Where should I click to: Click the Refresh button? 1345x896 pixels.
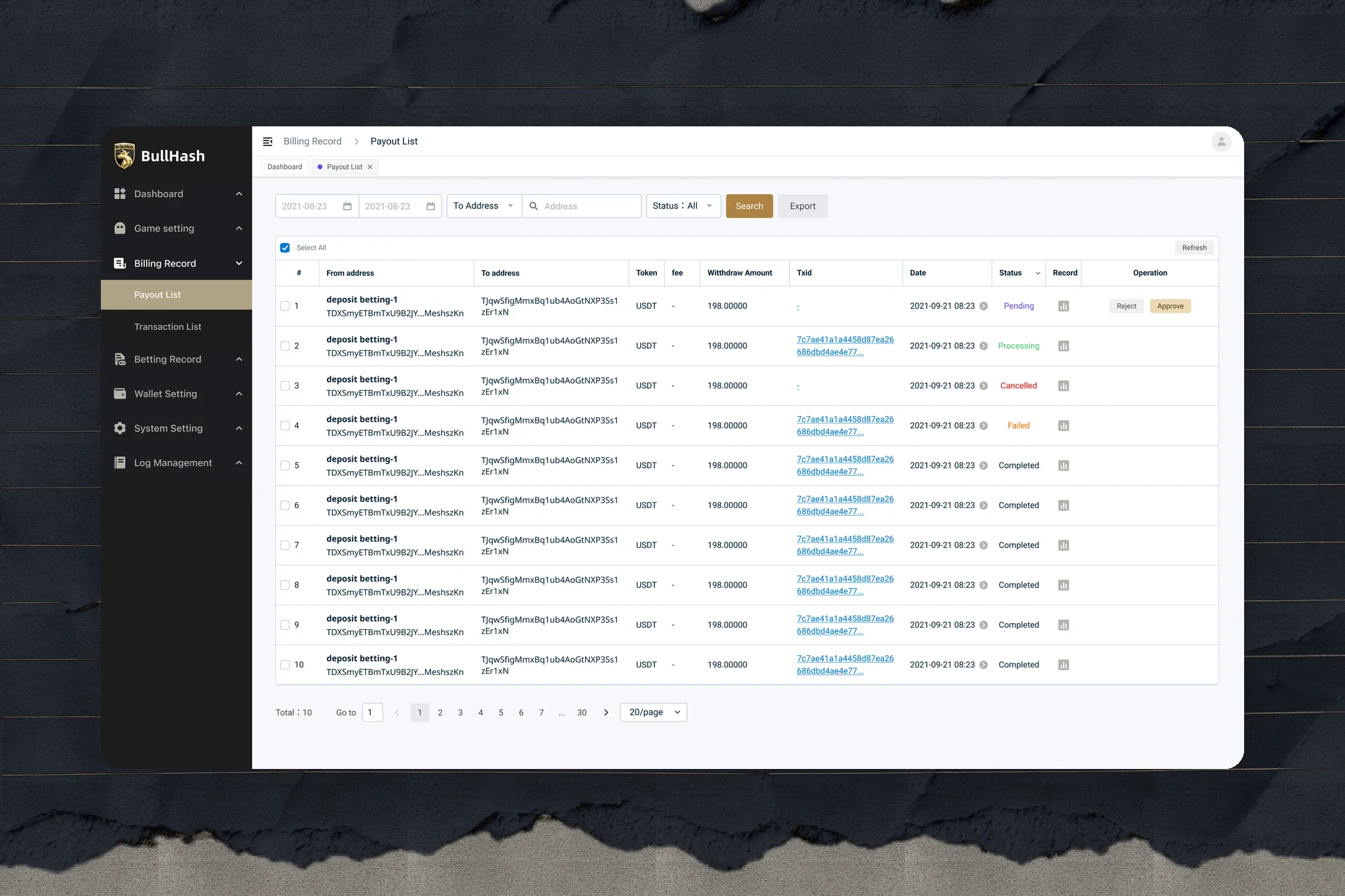click(1194, 248)
